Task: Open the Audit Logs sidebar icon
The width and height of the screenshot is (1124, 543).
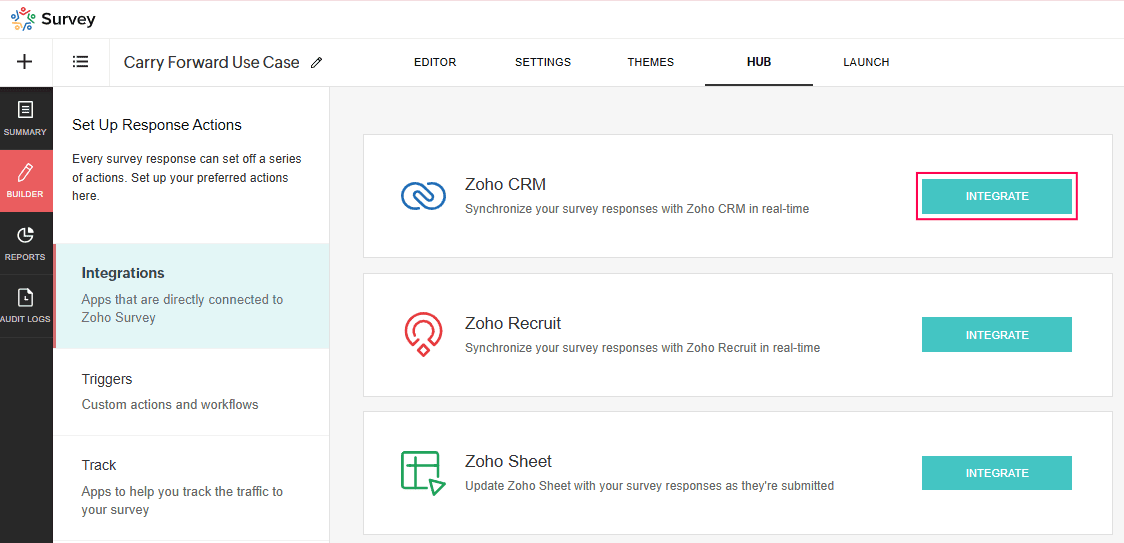Action: point(25,305)
